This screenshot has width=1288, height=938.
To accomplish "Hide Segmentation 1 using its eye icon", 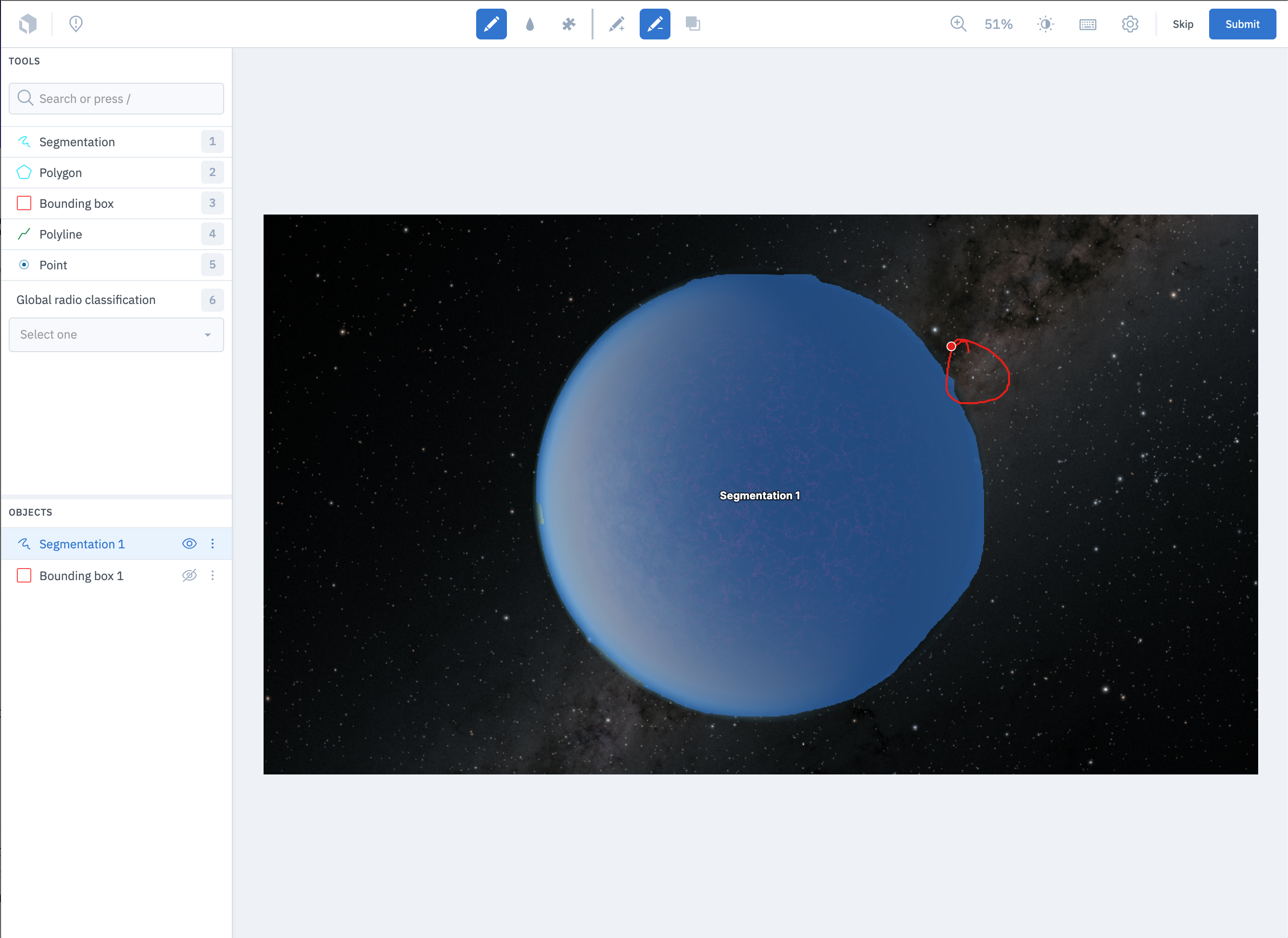I will point(189,544).
